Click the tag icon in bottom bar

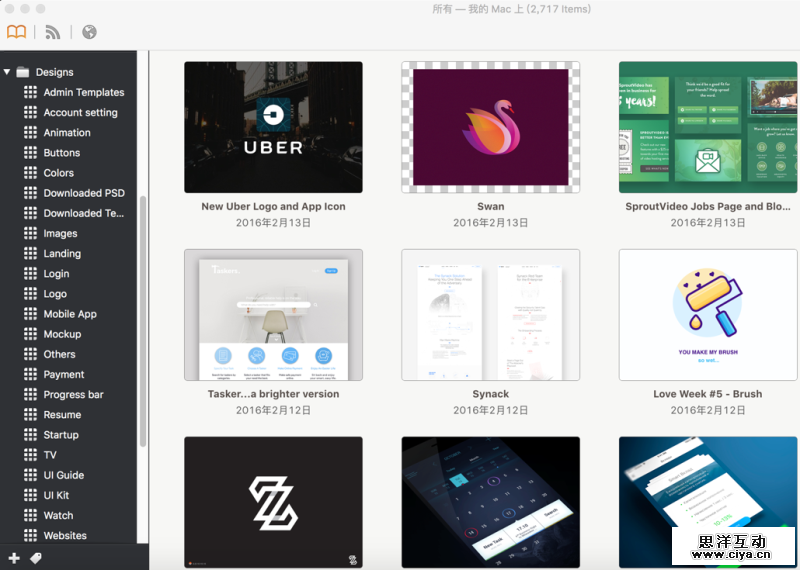coord(36,558)
